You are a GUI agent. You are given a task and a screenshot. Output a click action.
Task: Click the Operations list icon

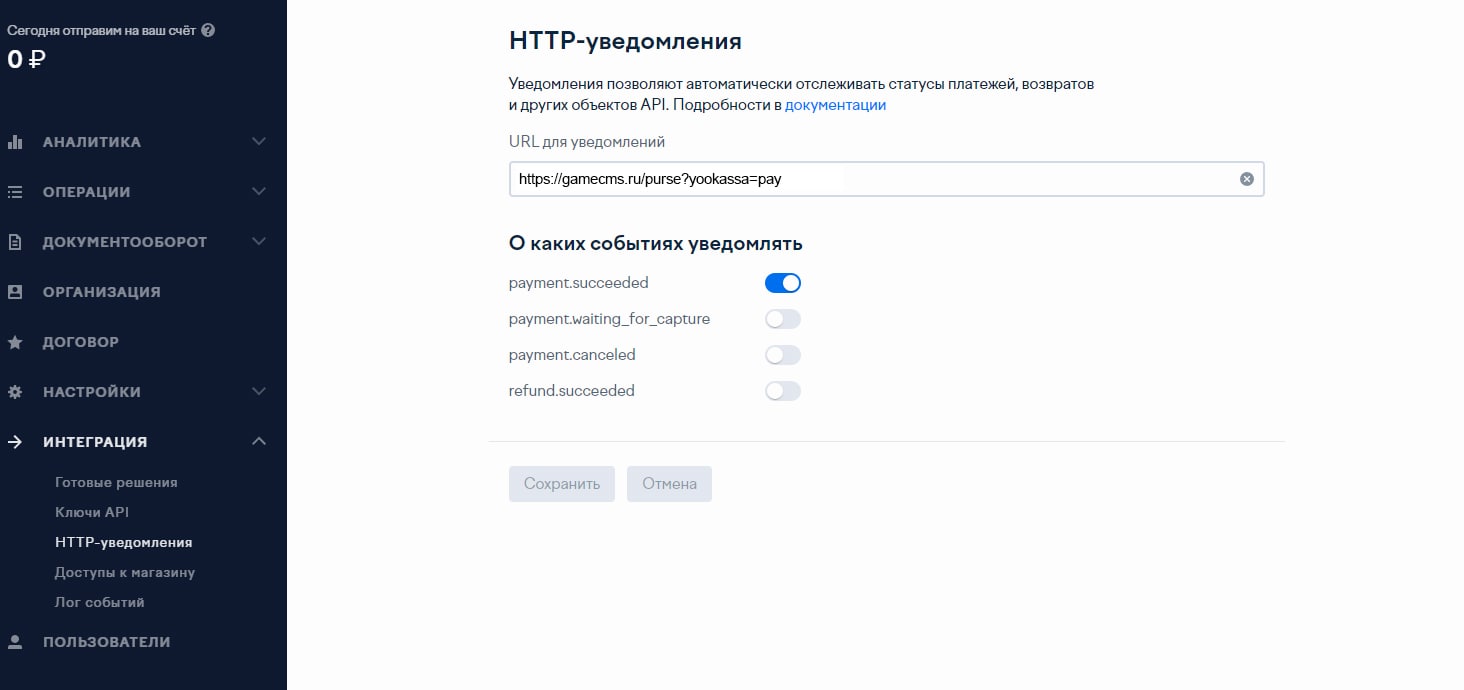15,192
